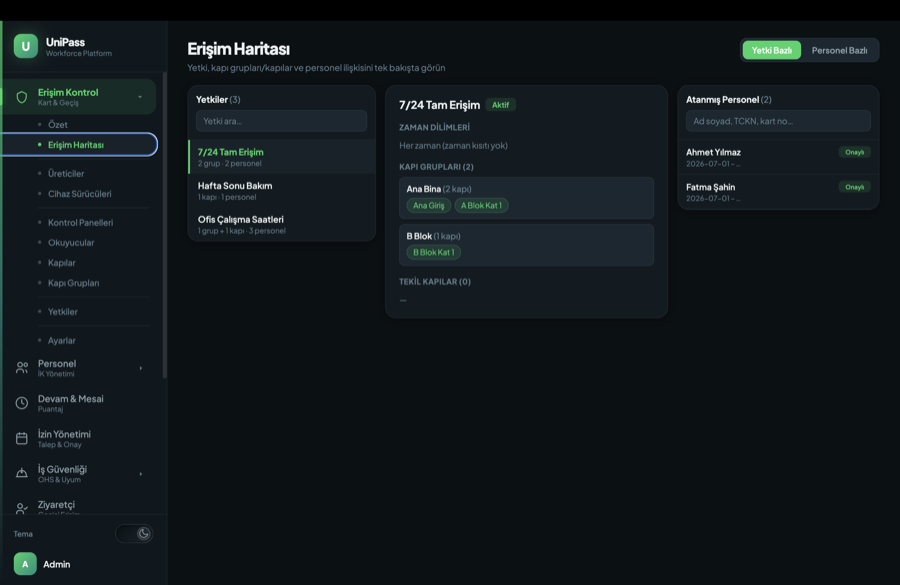Click the sidebar vertical scrollbar

[165, 225]
